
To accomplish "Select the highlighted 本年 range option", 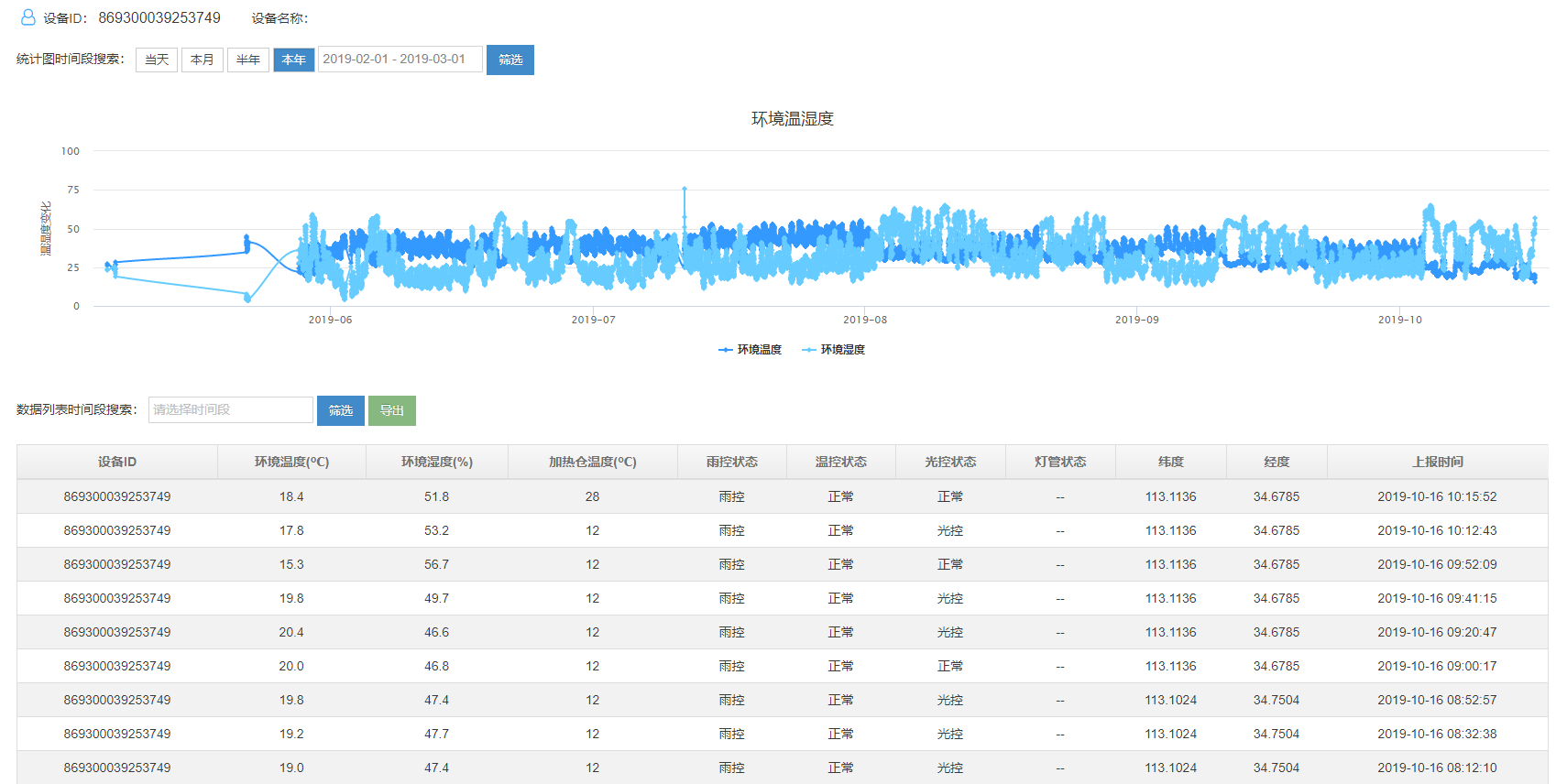I will pyautogui.click(x=294, y=60).
